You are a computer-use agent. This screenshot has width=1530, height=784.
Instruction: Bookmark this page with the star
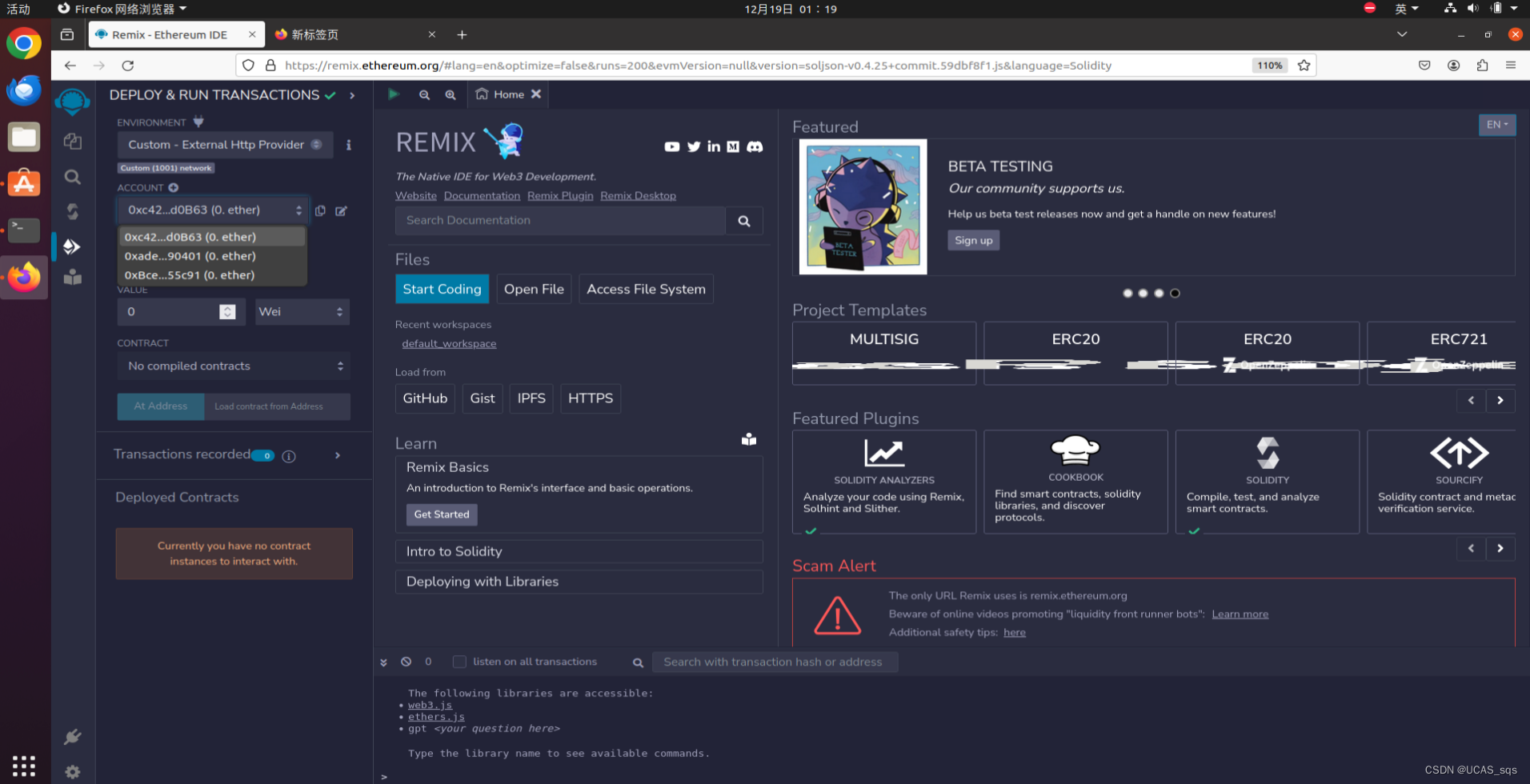click(1304, 66)
